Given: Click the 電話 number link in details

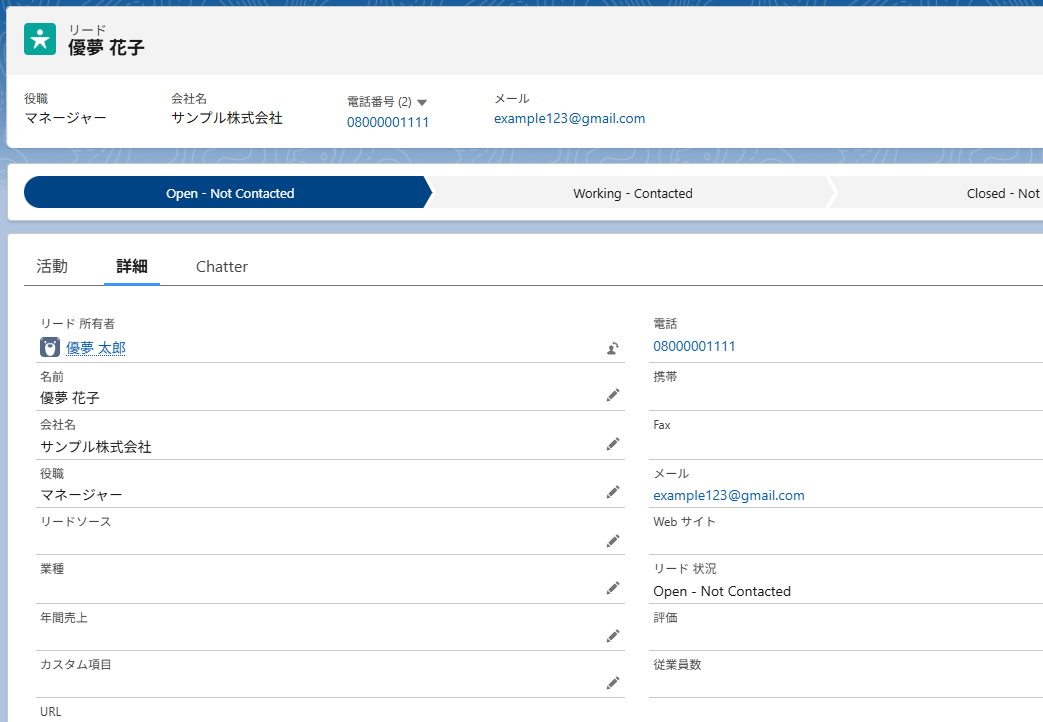Looking at the screenshot, I should (x=694, y=346).
